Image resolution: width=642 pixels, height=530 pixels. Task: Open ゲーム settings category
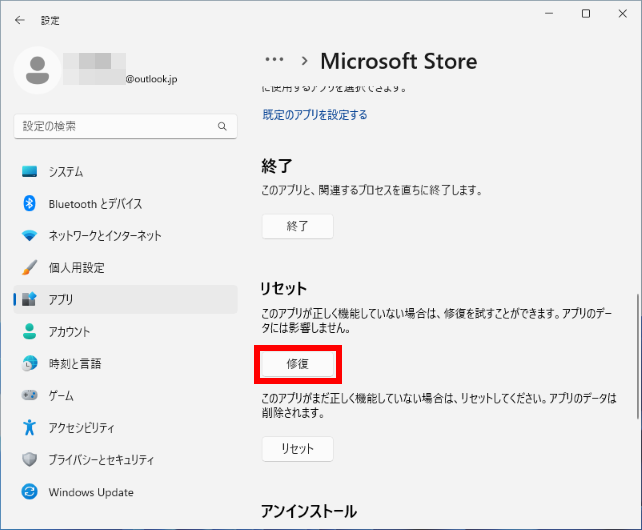pyautogui.click(x=61, y=396)
